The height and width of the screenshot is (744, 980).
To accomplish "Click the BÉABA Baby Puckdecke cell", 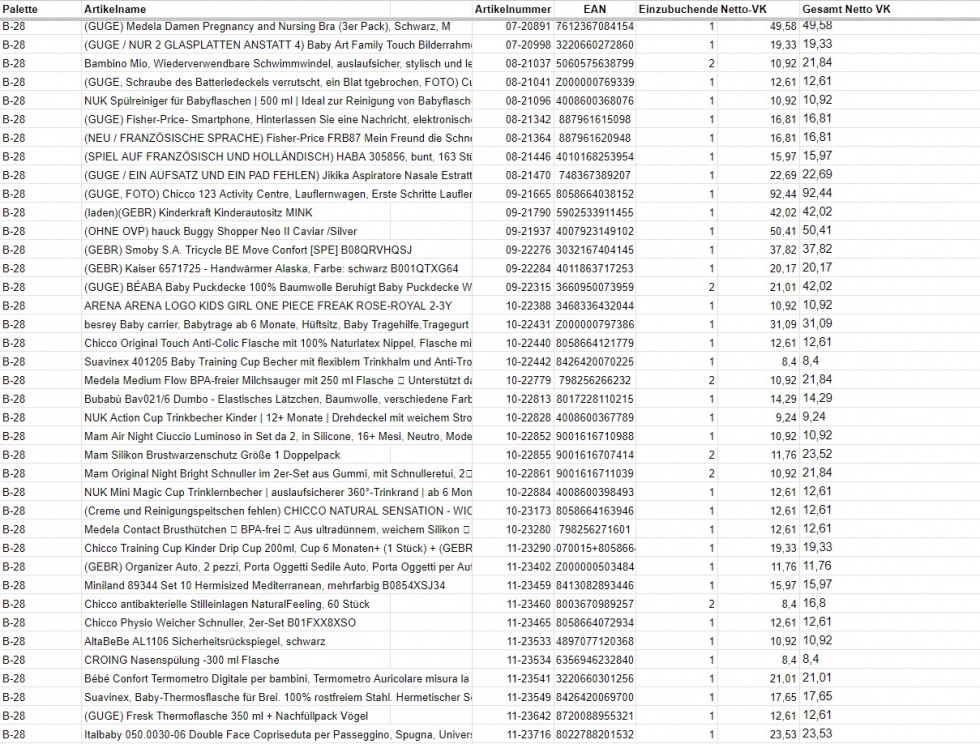I will pos(278,287).
